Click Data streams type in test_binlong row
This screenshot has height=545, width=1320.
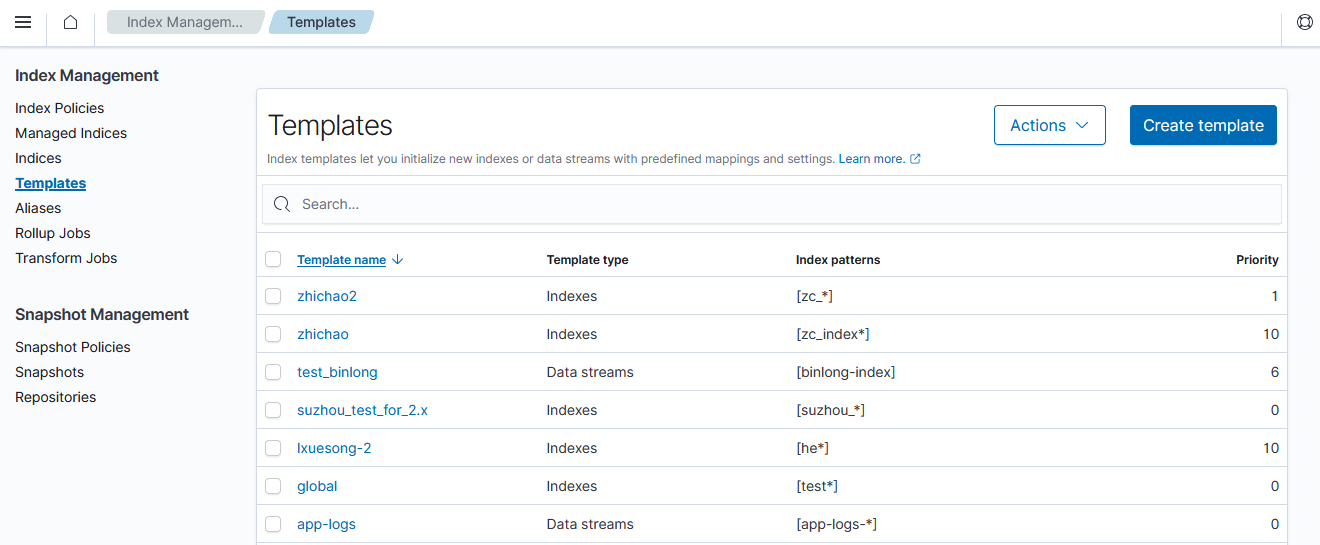pos(590,372)
